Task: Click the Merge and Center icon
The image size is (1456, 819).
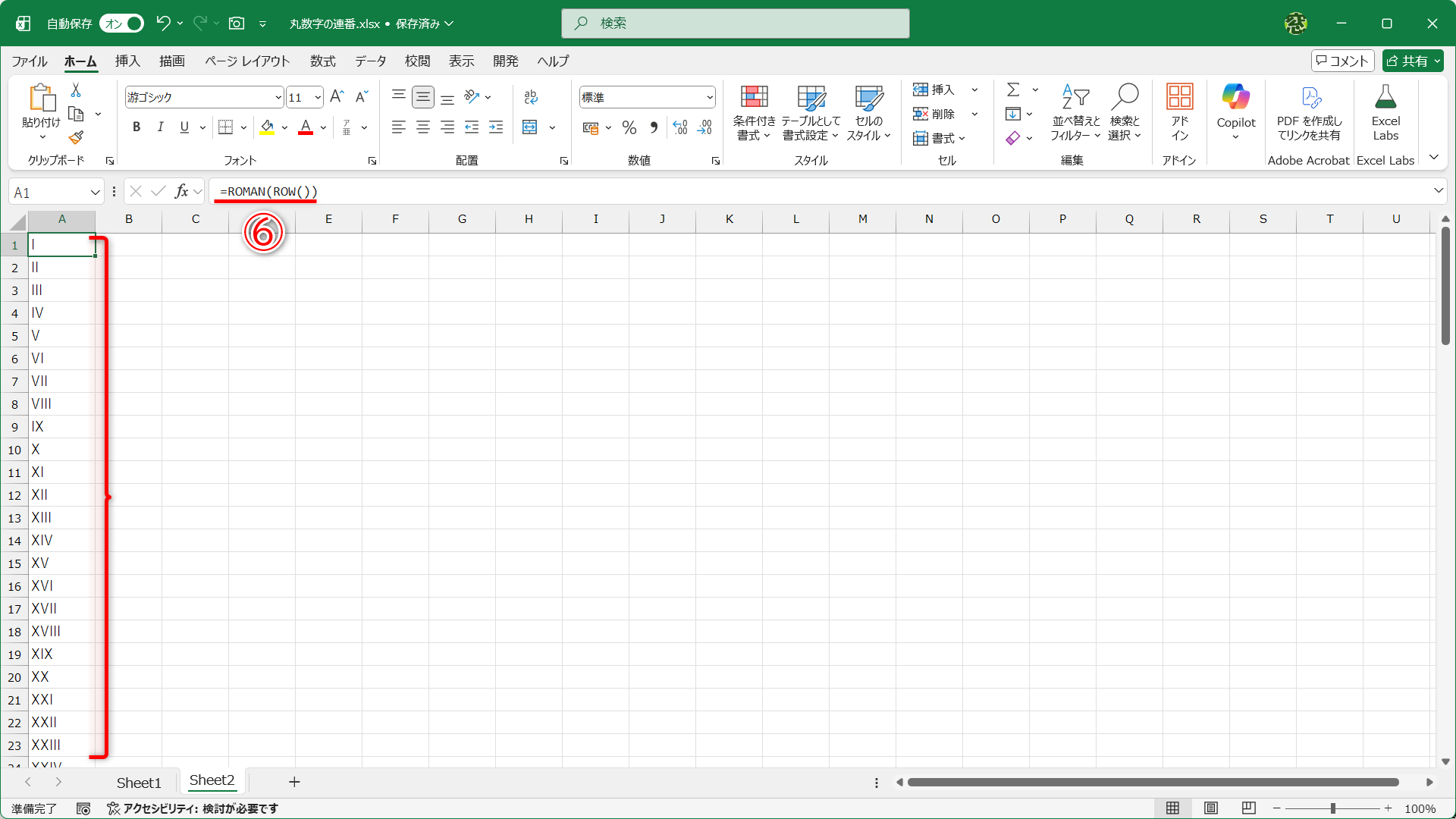Action: pyautogui.click(x=530, y=127)
